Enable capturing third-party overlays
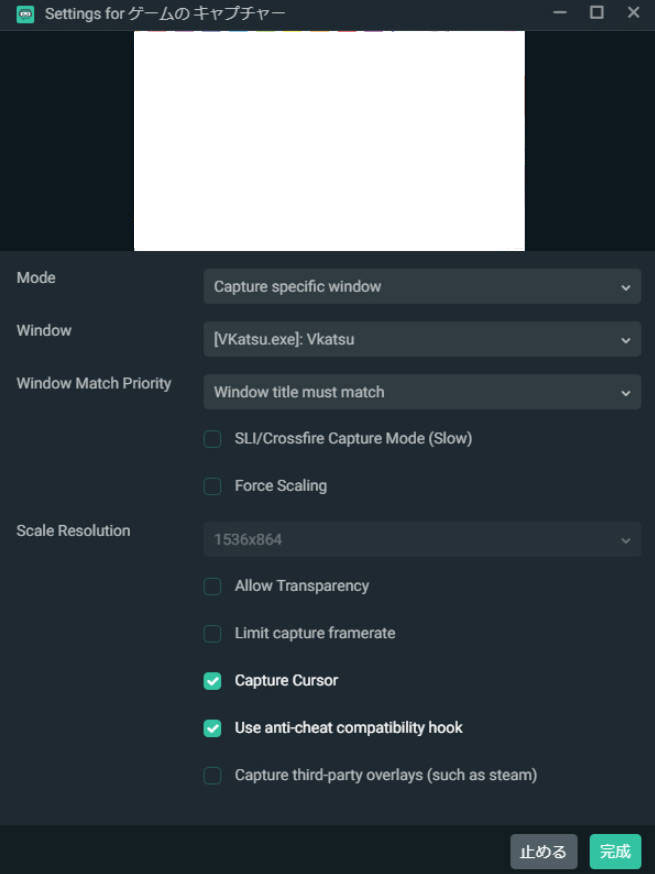 [x=212, y=774]
